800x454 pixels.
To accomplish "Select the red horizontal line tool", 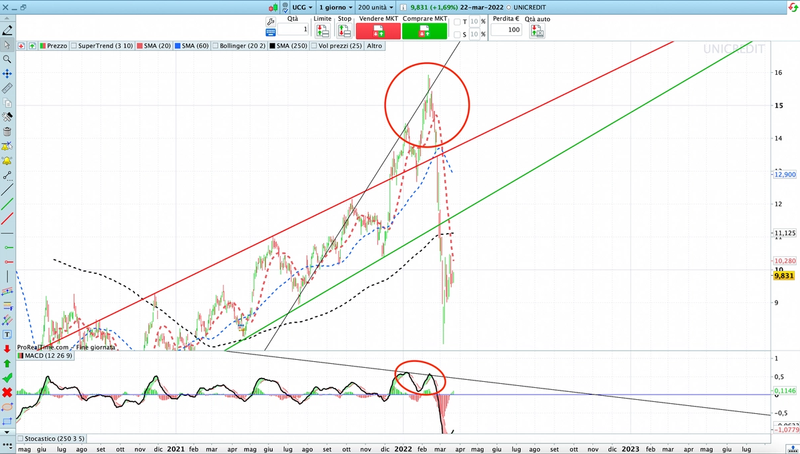I will click(7, 262).
